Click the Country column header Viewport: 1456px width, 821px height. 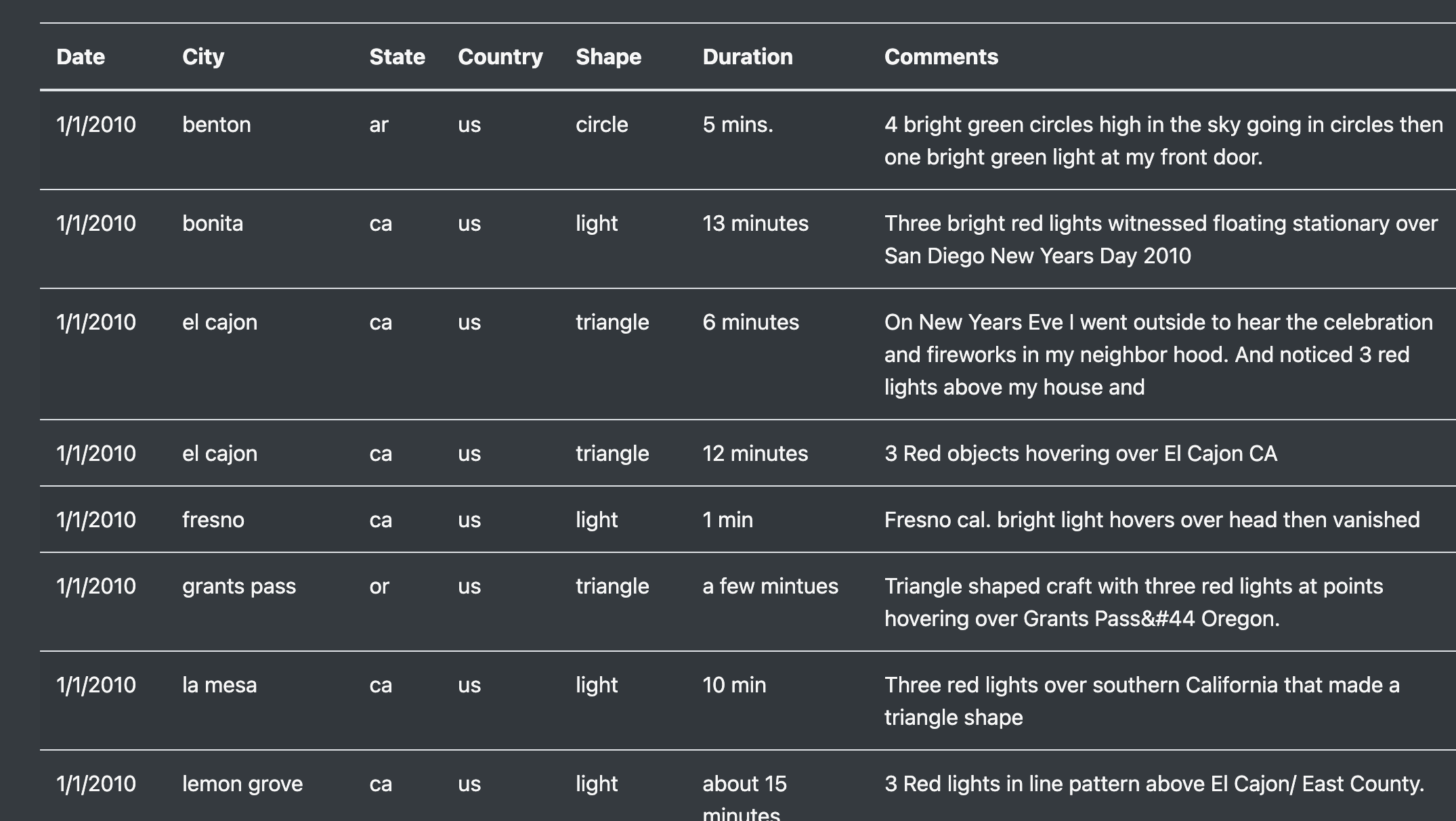pyautogui.click(x=500, y=57)
